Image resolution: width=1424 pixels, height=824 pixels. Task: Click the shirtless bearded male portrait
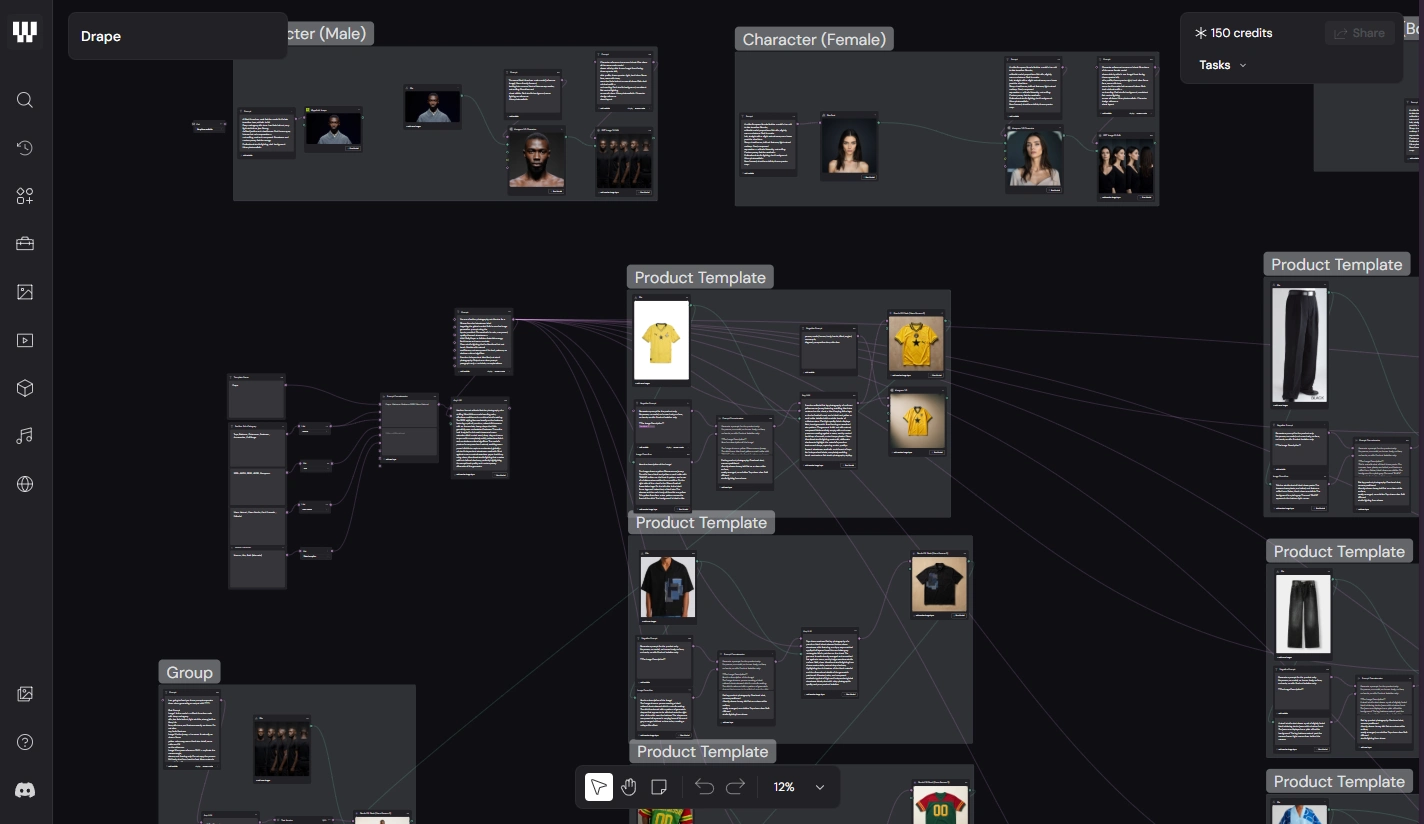click(537, 160)
